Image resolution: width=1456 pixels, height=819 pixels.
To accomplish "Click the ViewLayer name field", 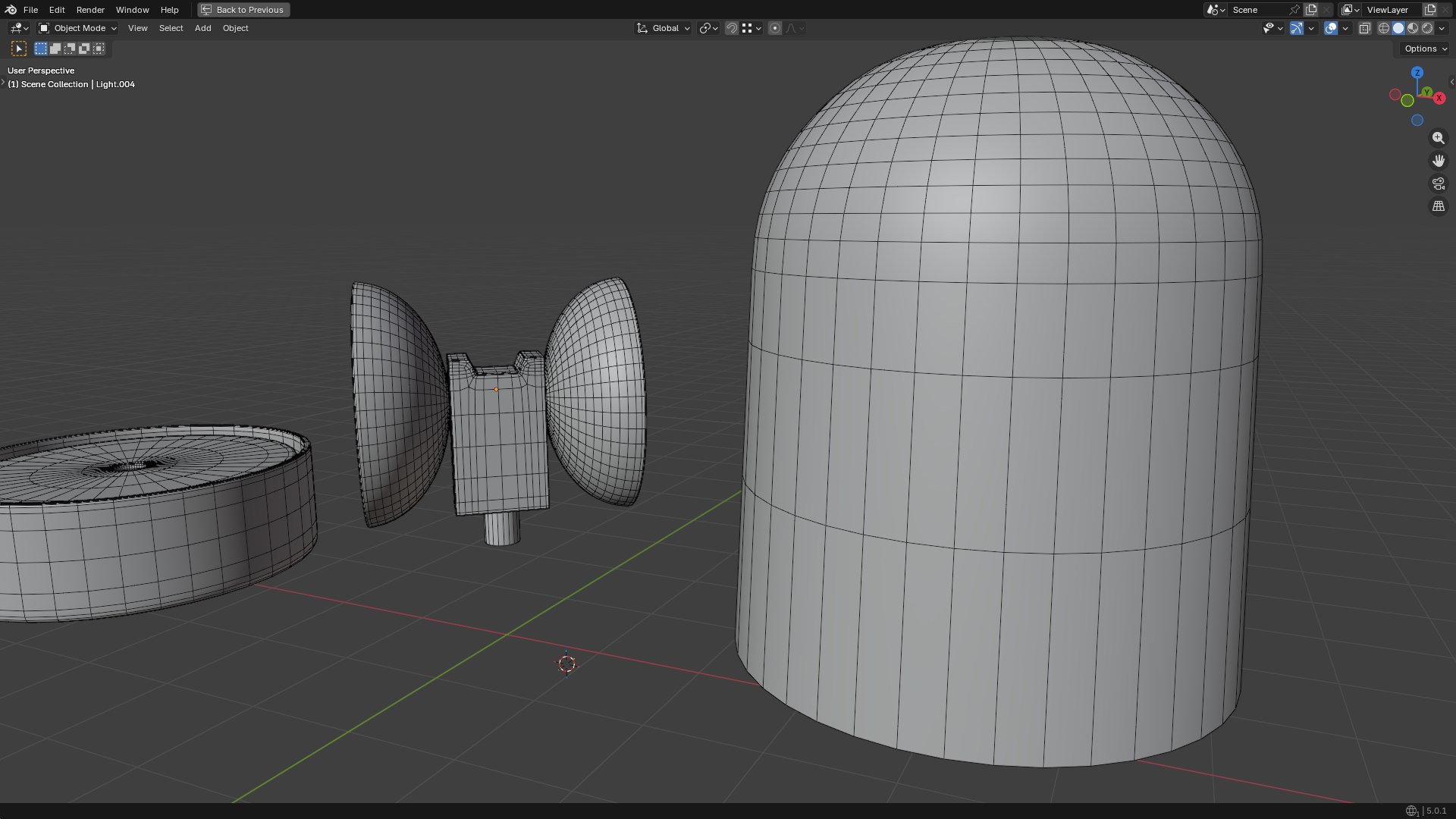I will [x=1392, y=10].
